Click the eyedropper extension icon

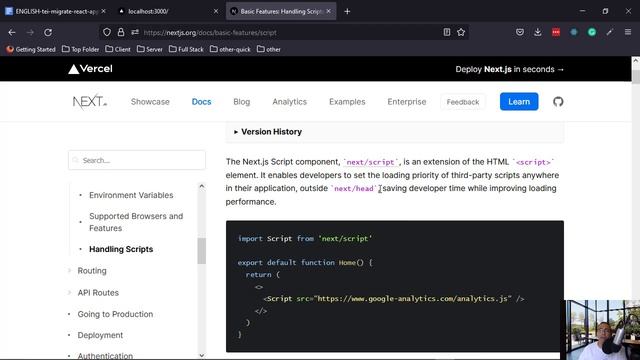tap(610, 32)
